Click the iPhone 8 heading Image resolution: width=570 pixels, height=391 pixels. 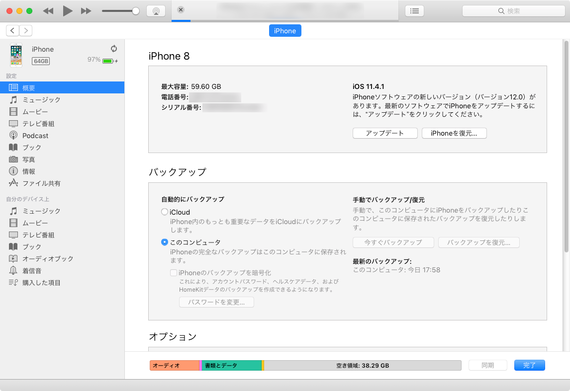point(169,56)
